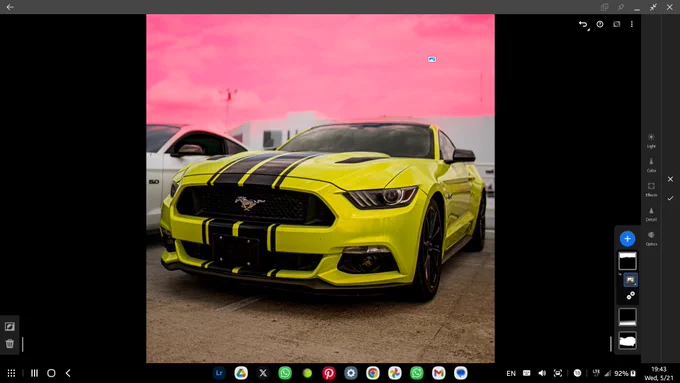
Task: Open the blue Messages app in taskbar
Action: point(461,373)
